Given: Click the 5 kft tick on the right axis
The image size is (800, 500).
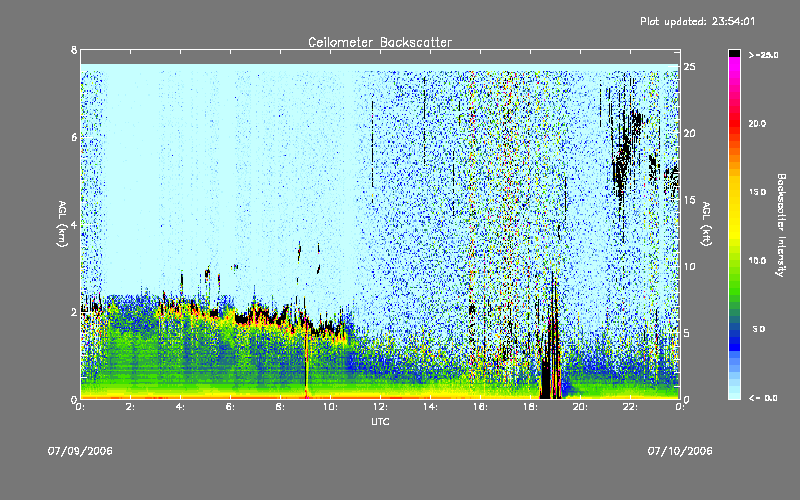Looking at the screenshot, I should point(687,333).
